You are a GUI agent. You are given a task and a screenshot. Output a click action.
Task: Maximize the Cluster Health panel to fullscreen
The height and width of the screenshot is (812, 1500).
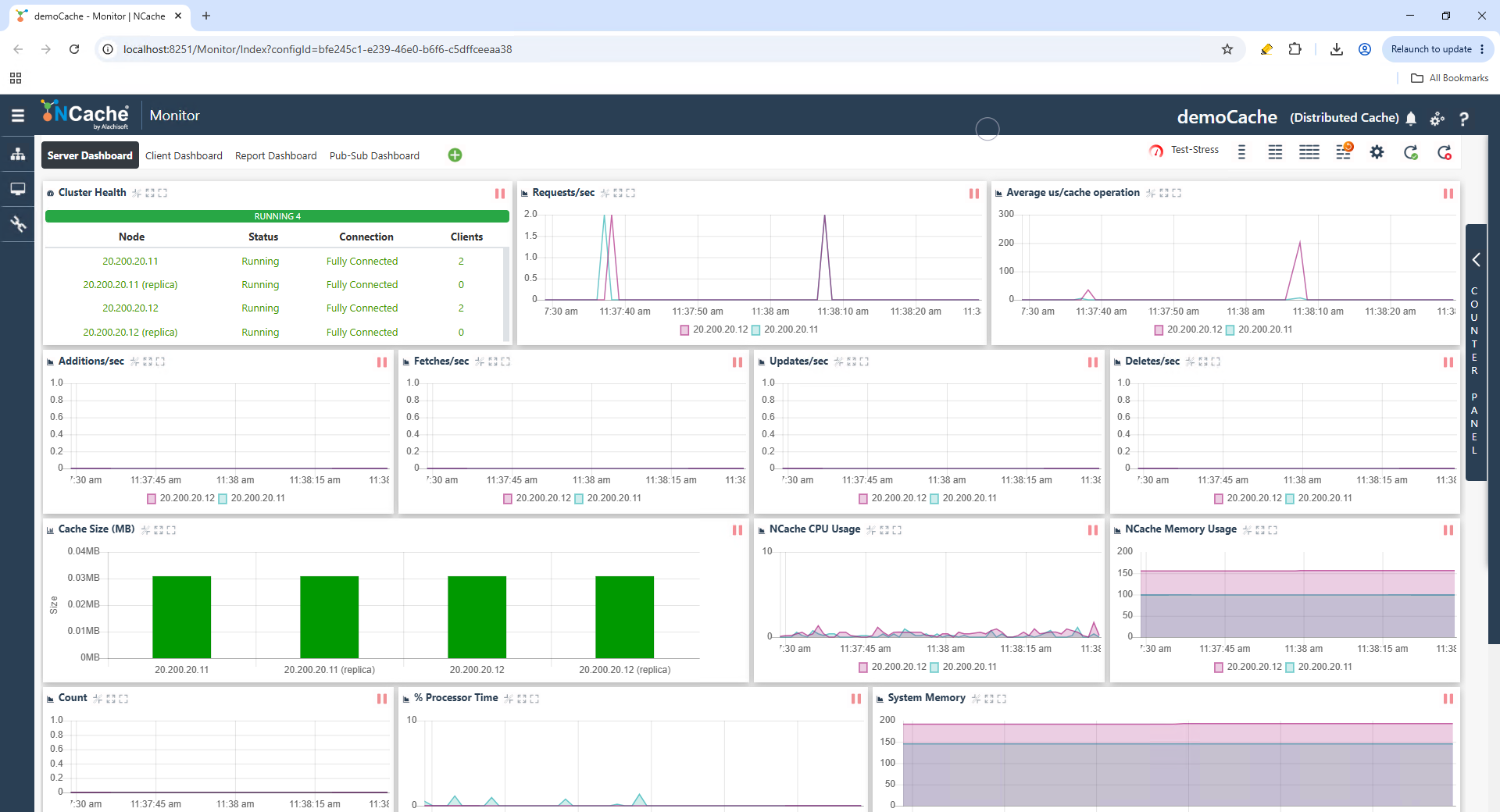click(x=162, y=193)
